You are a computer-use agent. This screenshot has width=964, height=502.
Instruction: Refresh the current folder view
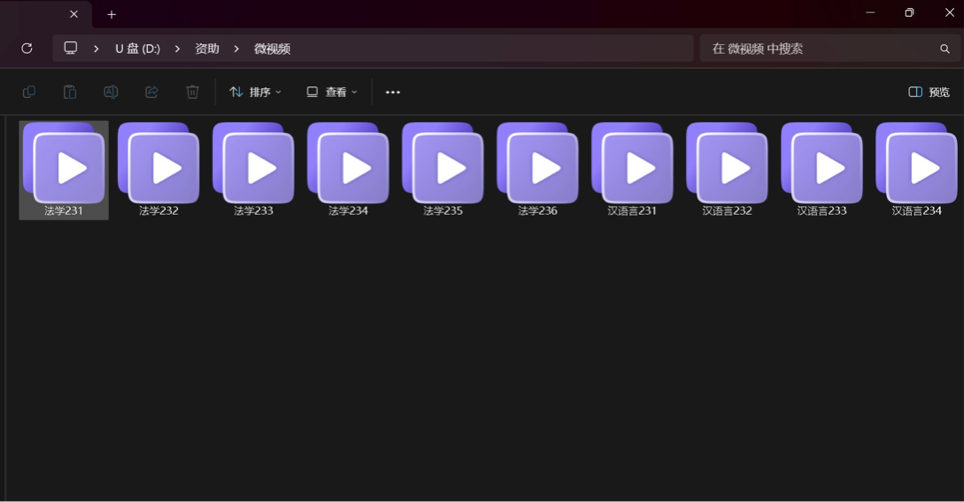click(27, 48)
